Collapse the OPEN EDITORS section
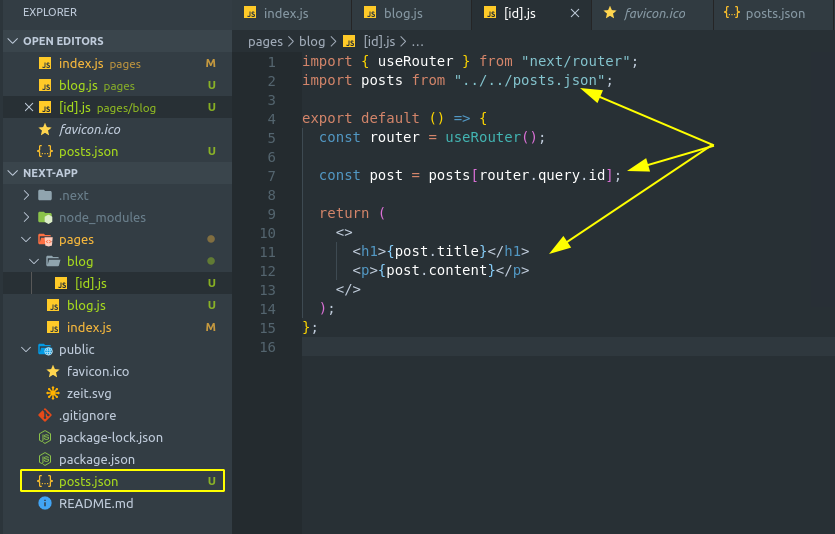 13,41
